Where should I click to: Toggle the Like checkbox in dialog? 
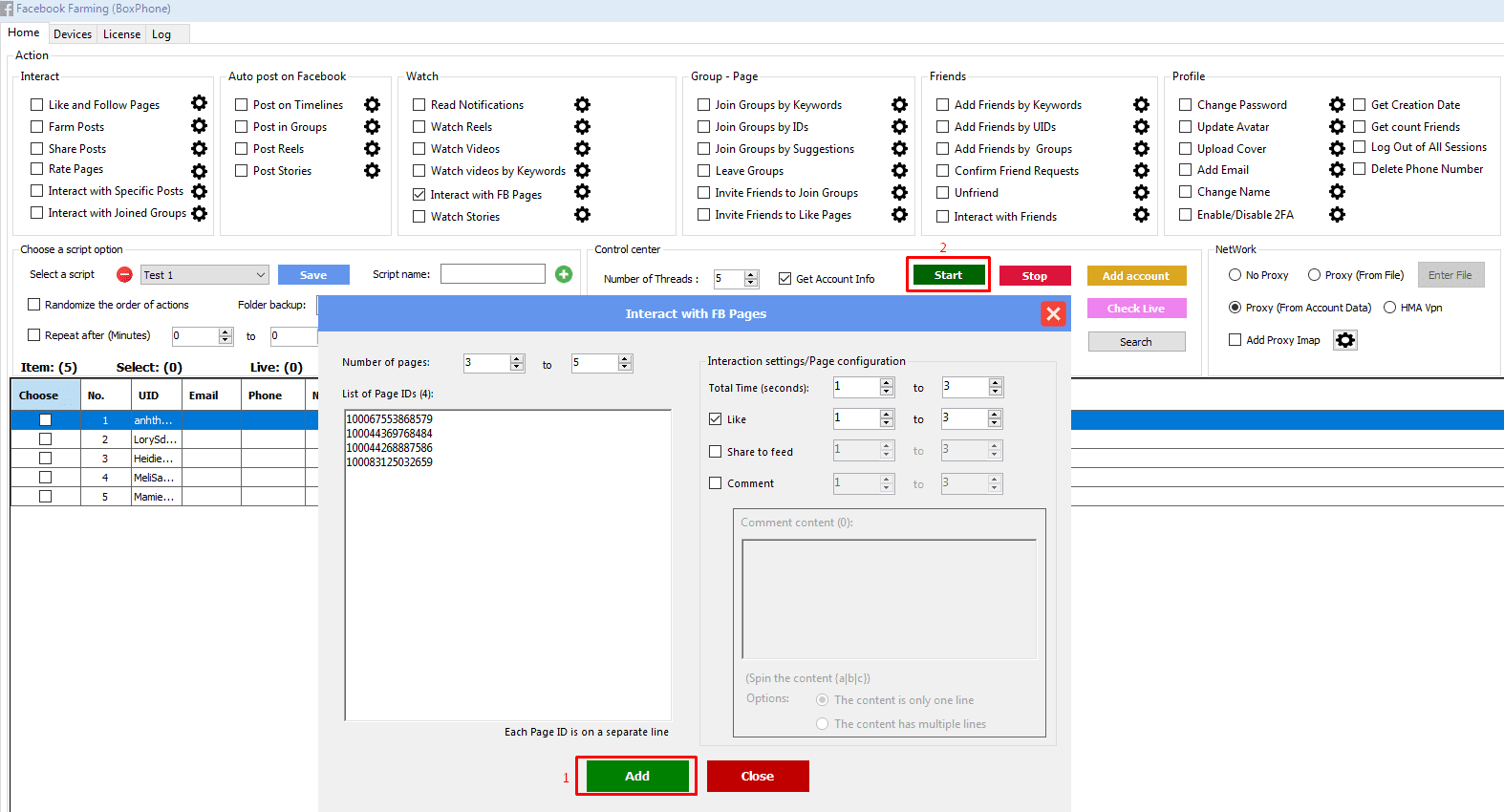tap(715, 419)
